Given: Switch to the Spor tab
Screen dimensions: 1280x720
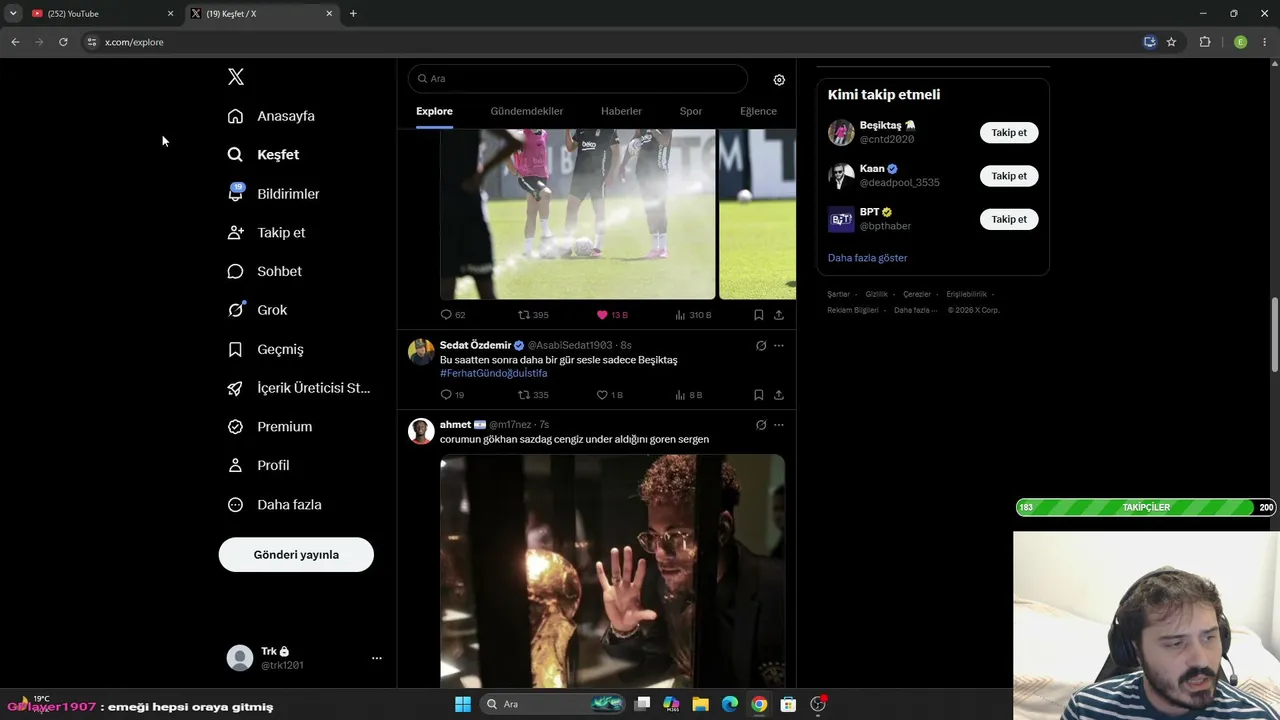Looking at the screenshot, I should (x=691, y=111).
